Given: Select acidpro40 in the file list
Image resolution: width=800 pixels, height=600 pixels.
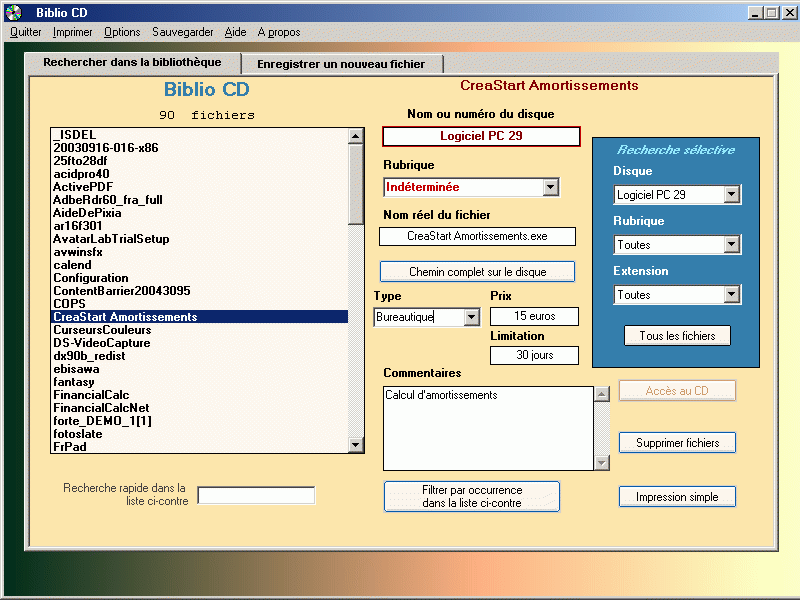Looking at the screenshot, I should 199,174.
